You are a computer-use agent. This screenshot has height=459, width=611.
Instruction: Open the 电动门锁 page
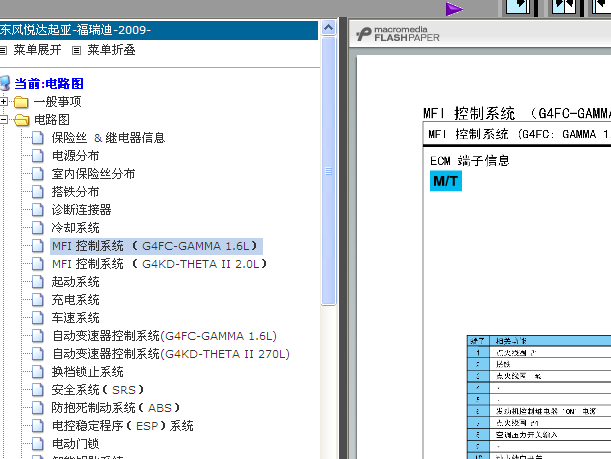(x=75, y=443)
